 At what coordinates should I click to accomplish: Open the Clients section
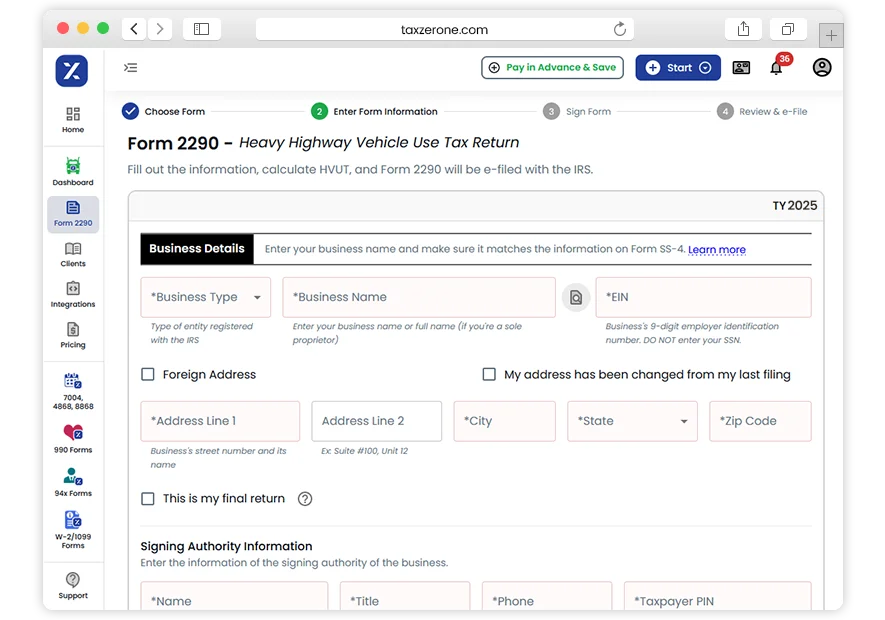[72, 255]
